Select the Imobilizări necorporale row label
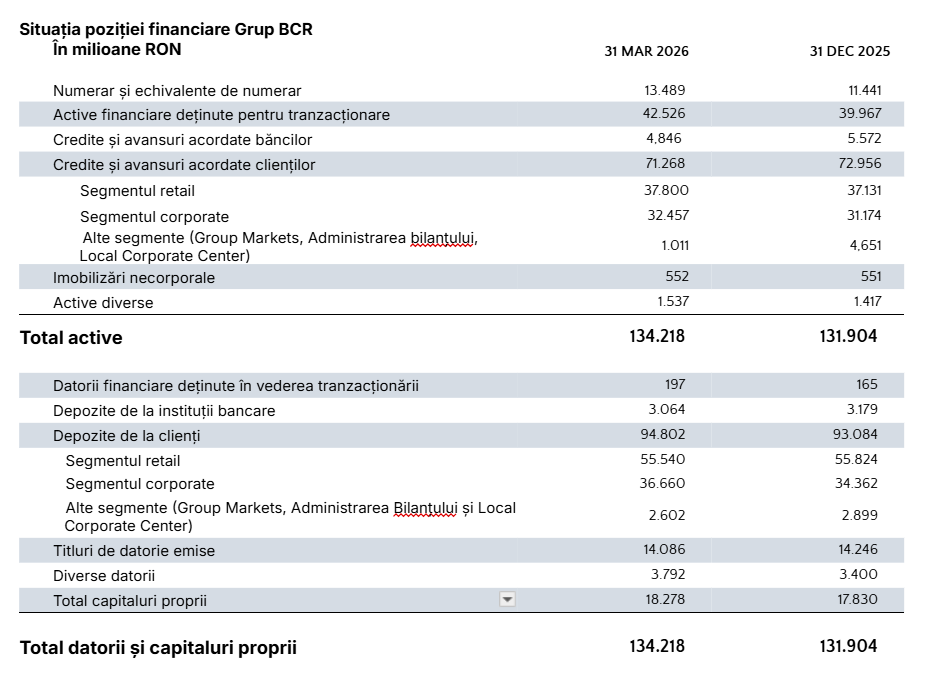 134,278
